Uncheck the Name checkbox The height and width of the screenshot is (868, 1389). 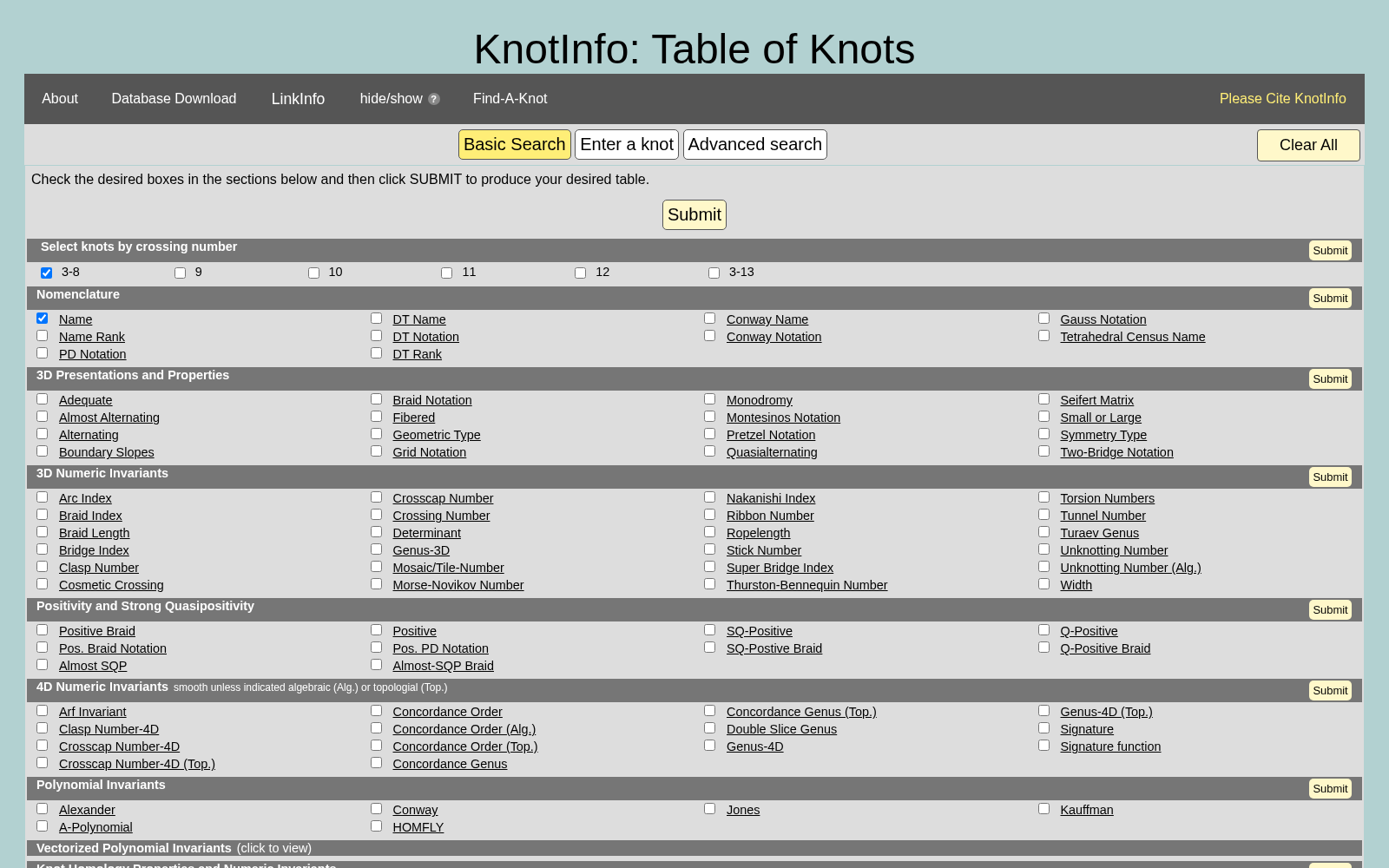tap(42, 319)
